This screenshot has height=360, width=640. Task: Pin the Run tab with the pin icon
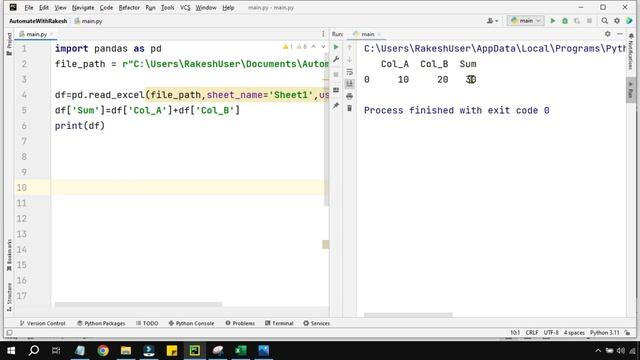(x=336, y=106)
